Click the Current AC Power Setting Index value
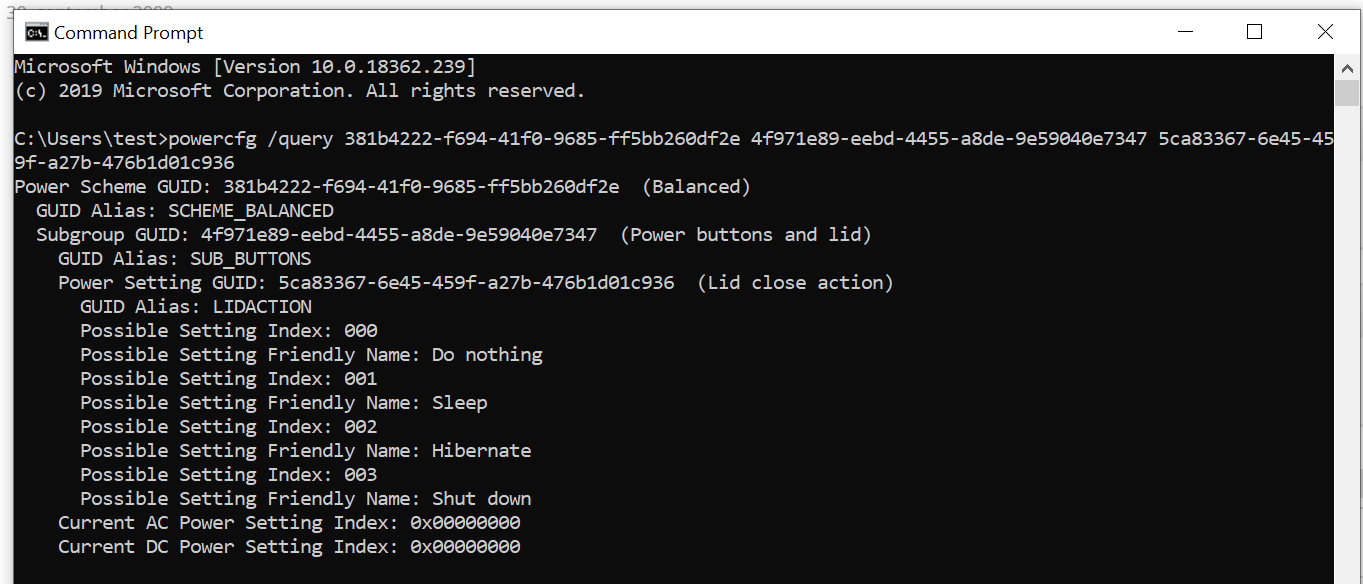Image resolution: width=1363 pixels, height=584 pixels. coord(465,523)
